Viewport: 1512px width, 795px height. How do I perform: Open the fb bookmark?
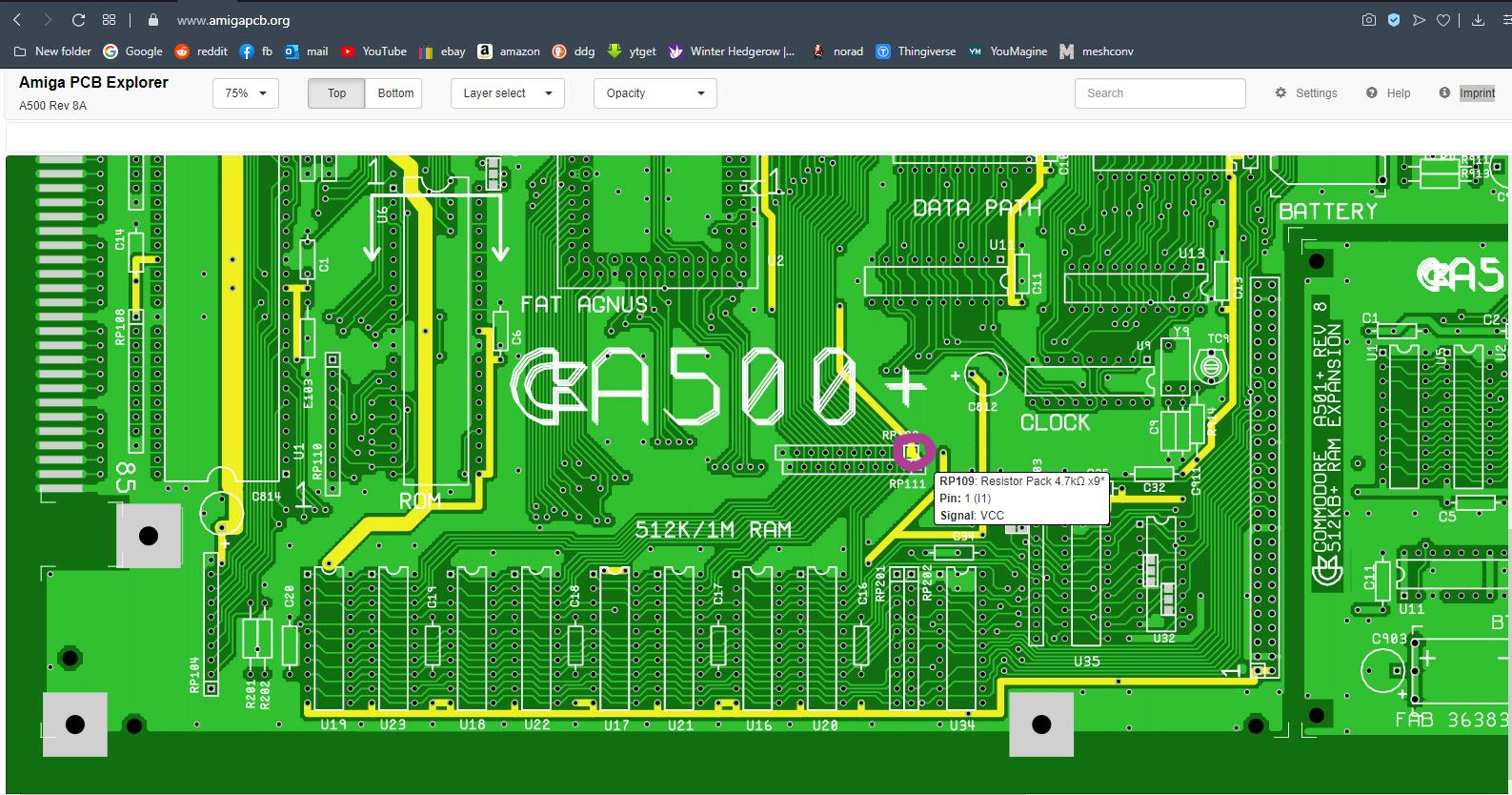256,51
